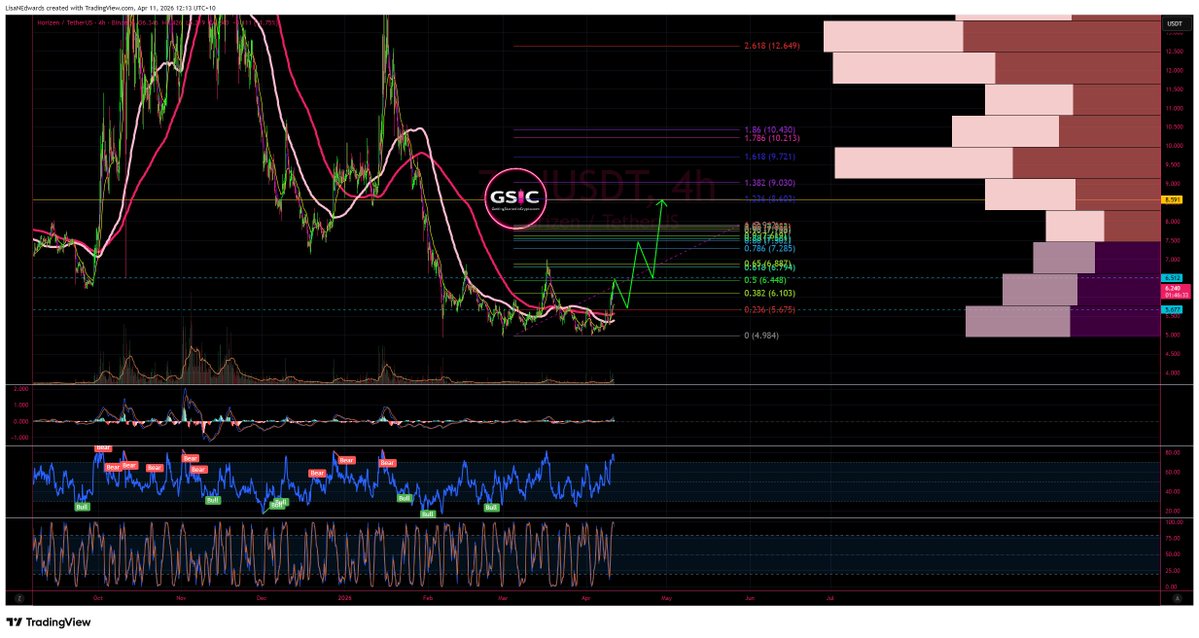The width and height of the screenshot is (1199, 638).
Task: Select the 1.86 (10.430) Fibonacci level label
Action: pyautogui.click(x=769, y=130)
